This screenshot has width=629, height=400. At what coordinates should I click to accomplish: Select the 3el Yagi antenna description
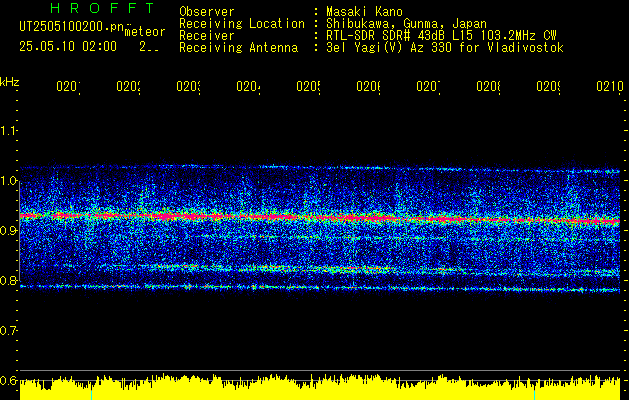coord(445,48)
